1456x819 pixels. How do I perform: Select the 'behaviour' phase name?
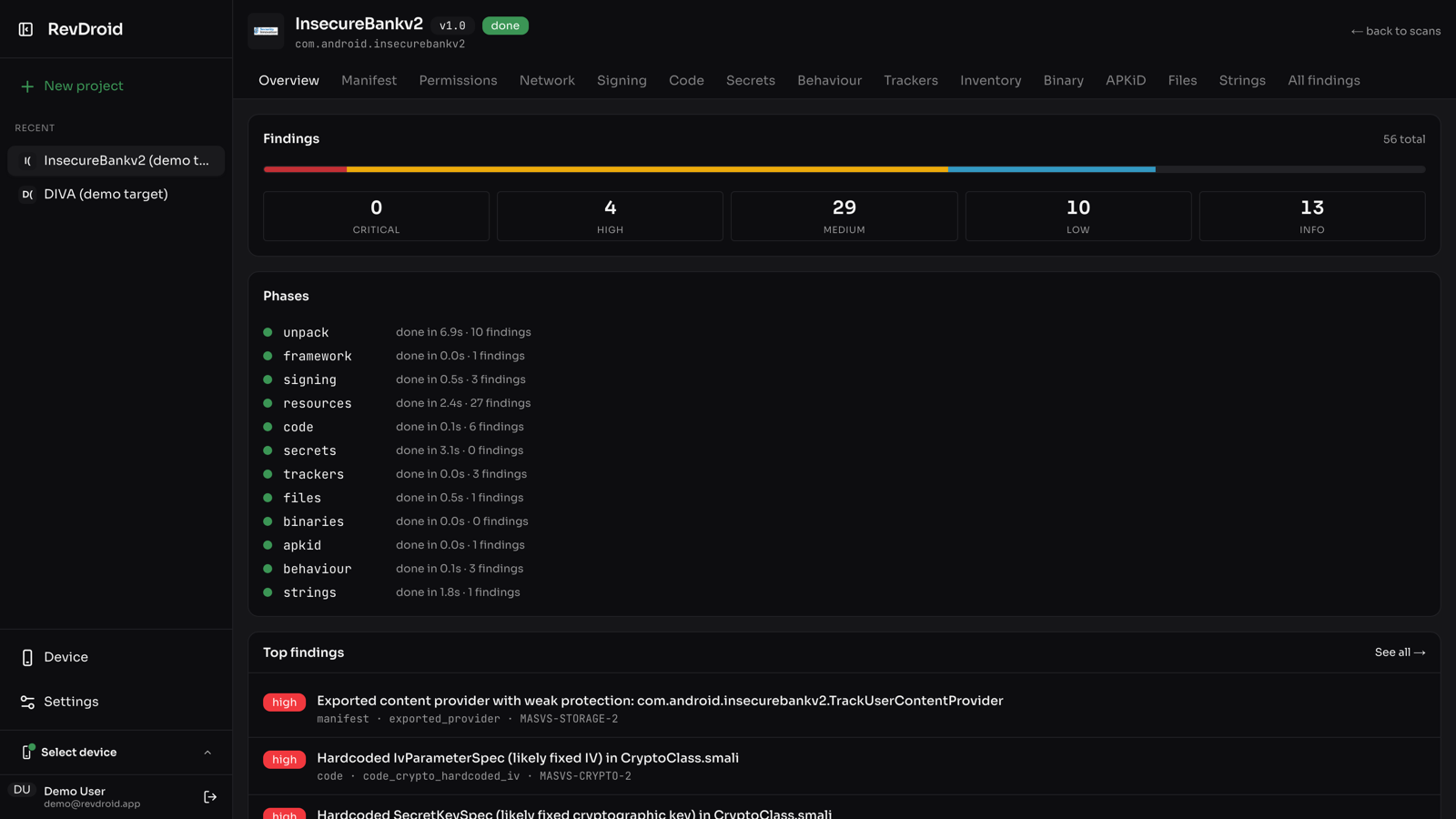click(x=317, y=569)
